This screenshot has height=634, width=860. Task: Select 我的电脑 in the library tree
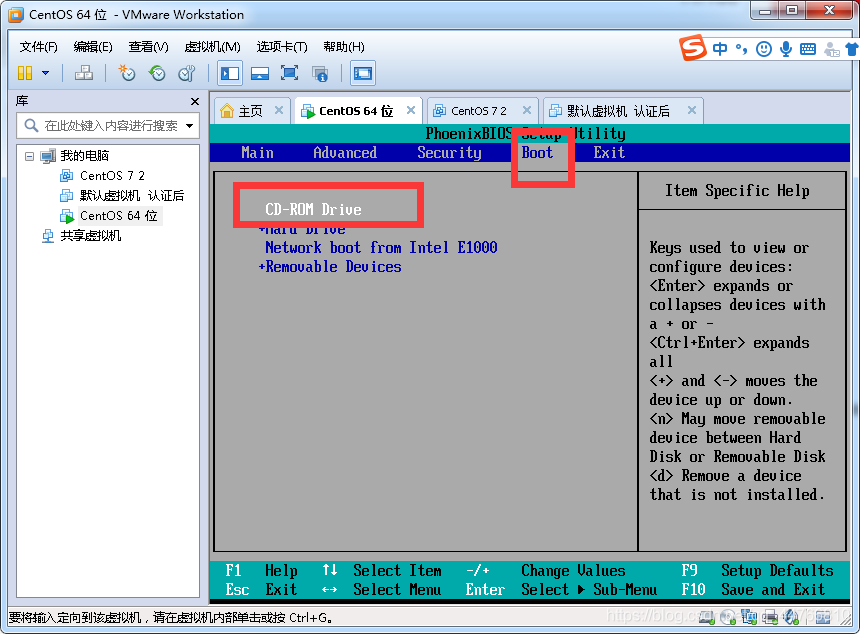click(84, 156)
